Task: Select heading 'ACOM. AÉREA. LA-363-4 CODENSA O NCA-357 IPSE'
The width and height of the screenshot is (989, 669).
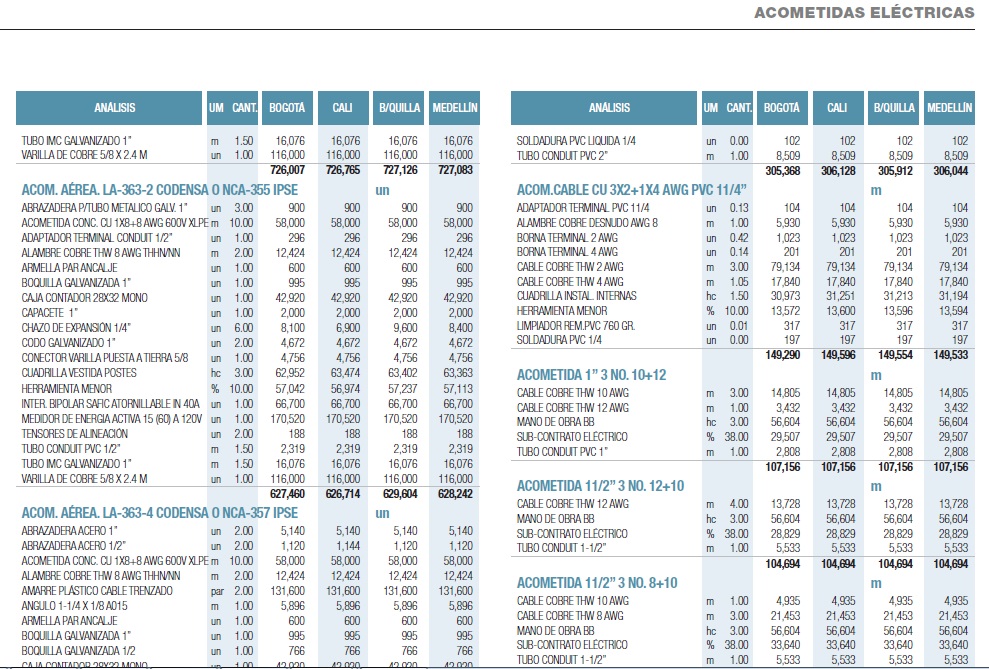Action: [160, 513]
